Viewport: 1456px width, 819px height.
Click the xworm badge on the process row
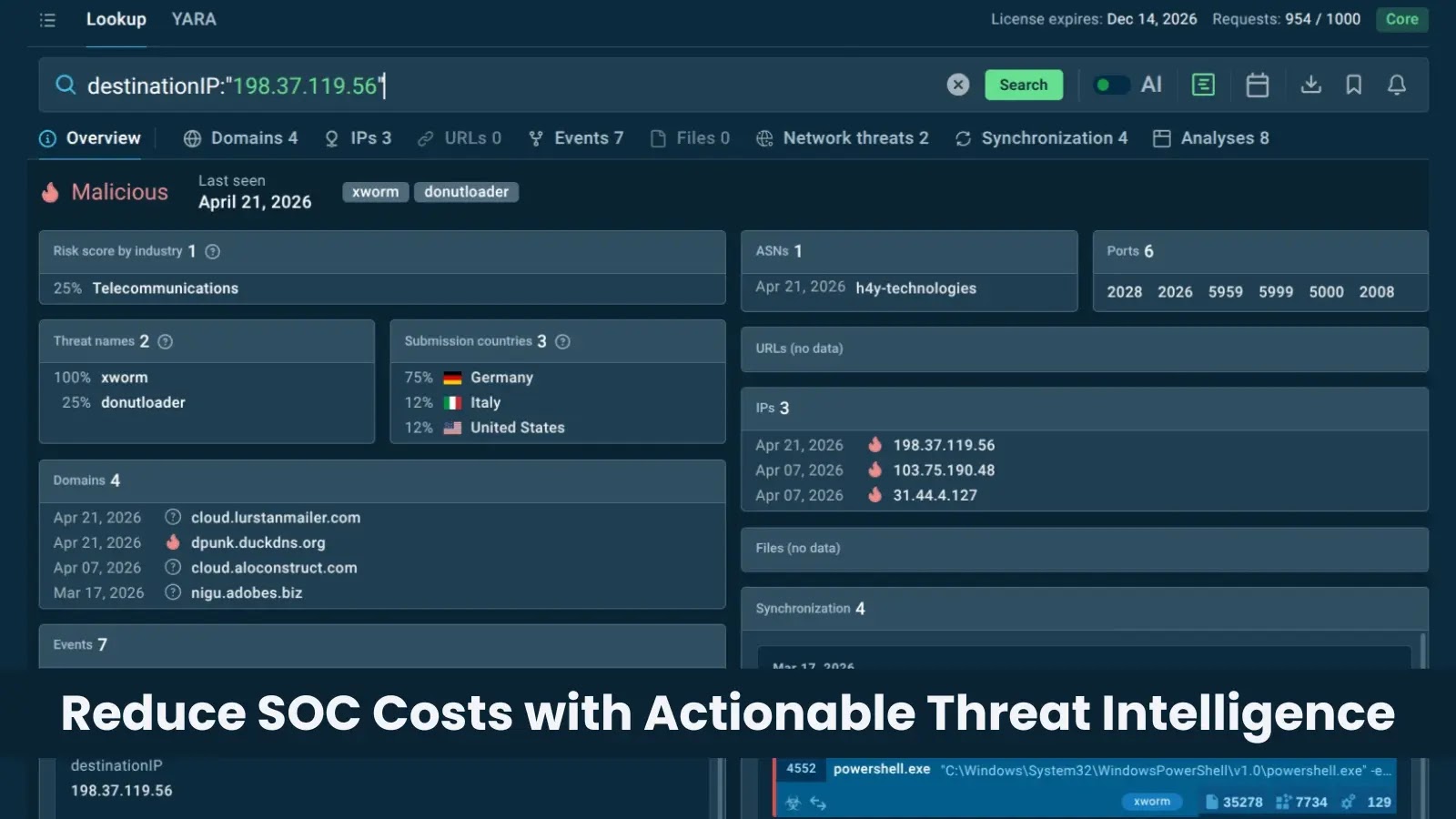coord(1151,802)
